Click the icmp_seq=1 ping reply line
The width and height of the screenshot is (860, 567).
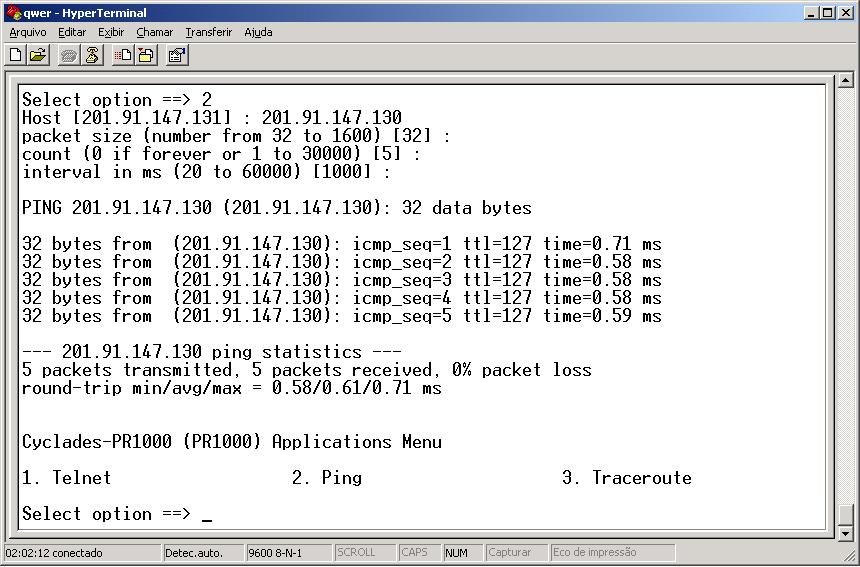point(342,243)
